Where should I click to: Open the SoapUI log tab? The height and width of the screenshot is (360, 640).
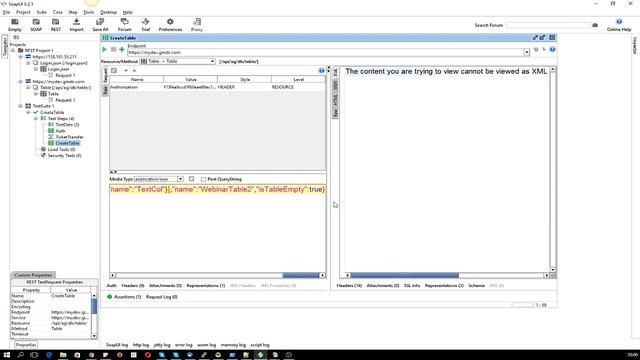(117, 345)
